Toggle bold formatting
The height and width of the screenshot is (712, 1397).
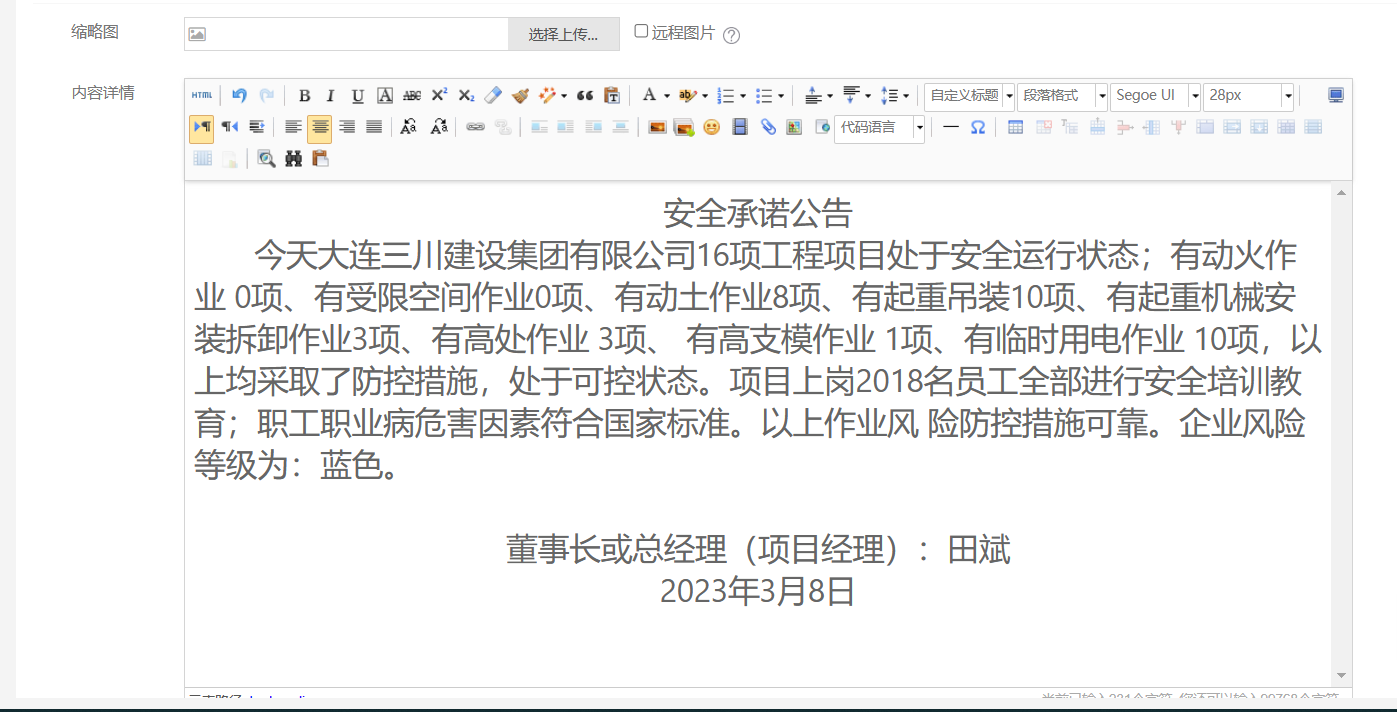[304, 96]
